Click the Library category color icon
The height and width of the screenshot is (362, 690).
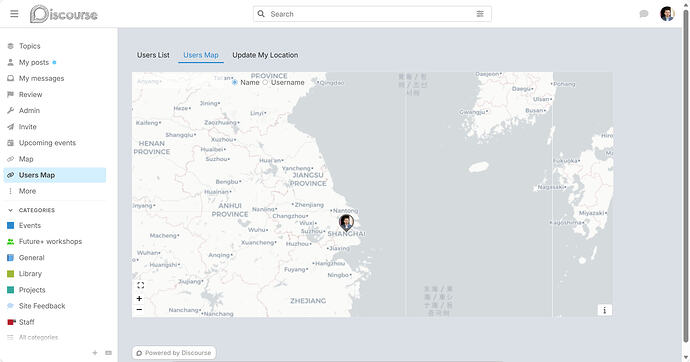point(11,274)
